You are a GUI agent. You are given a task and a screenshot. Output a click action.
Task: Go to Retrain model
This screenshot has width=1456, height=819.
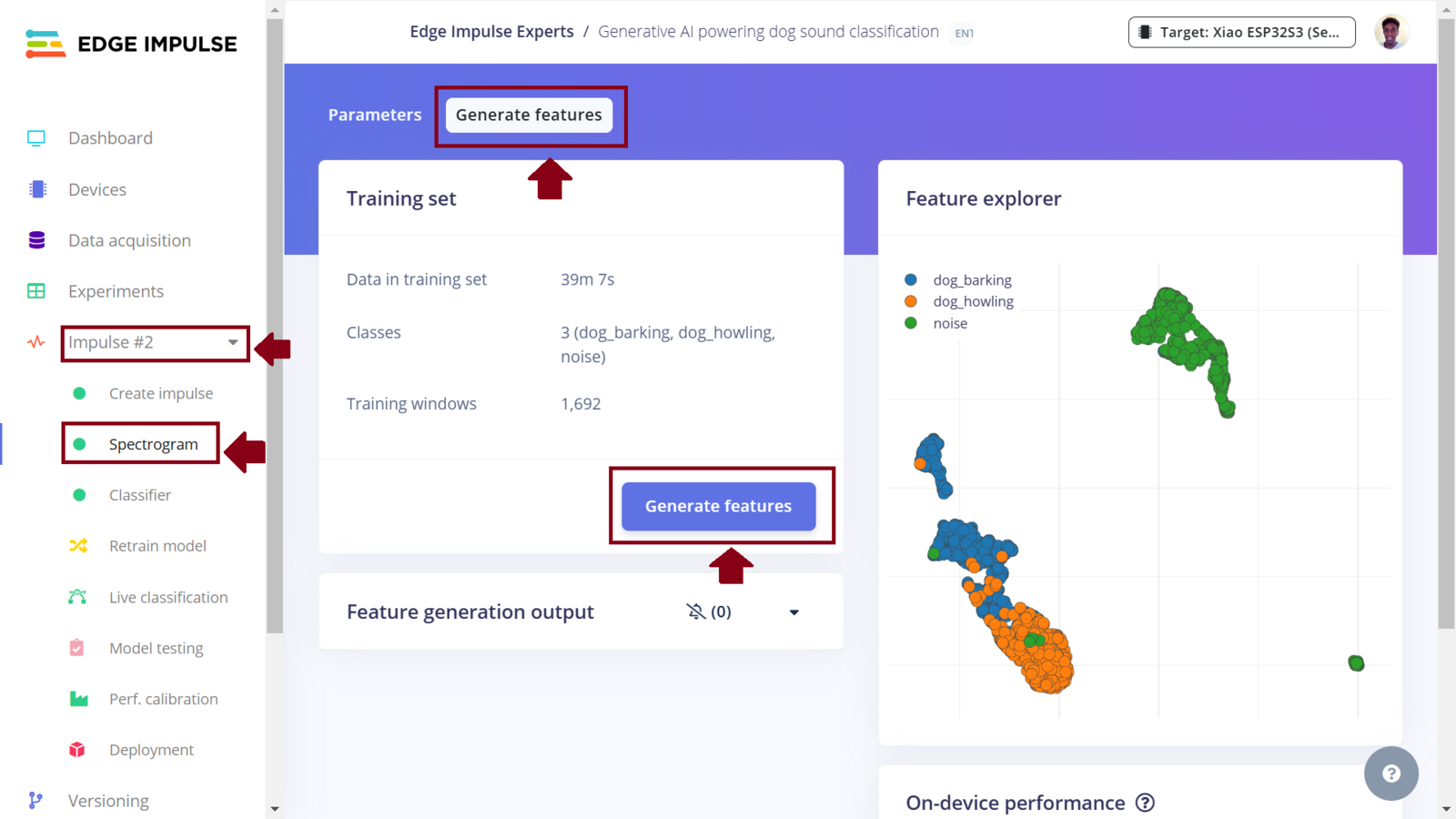pos(157,546)
